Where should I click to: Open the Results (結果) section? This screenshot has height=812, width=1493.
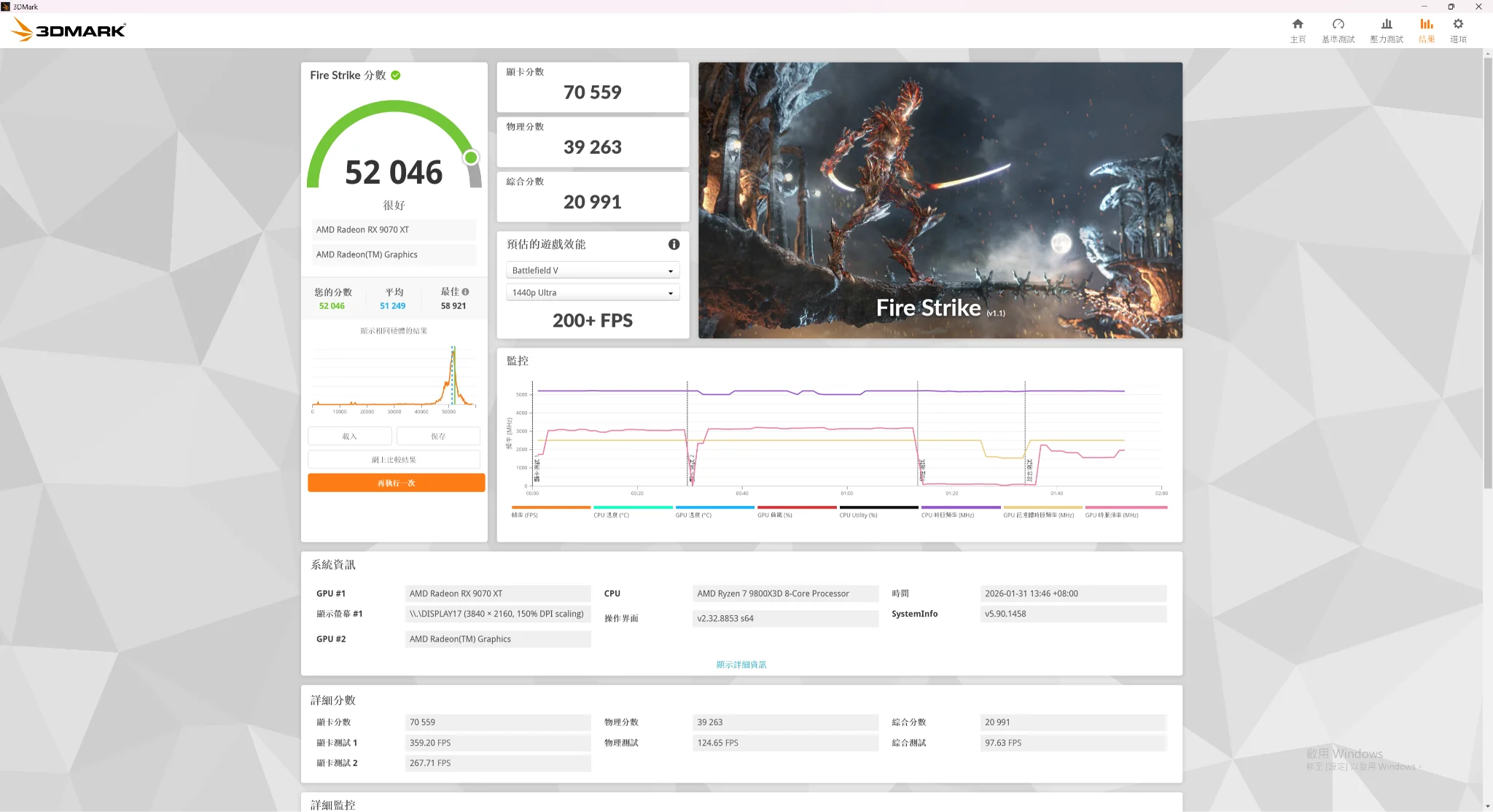tap(1427, 30)
